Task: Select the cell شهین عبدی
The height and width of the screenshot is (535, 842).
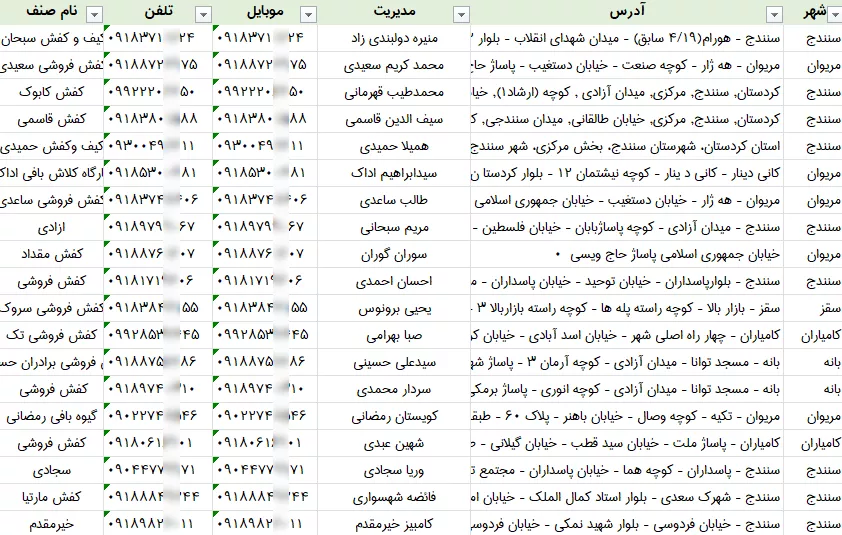Action: (394, 443)
